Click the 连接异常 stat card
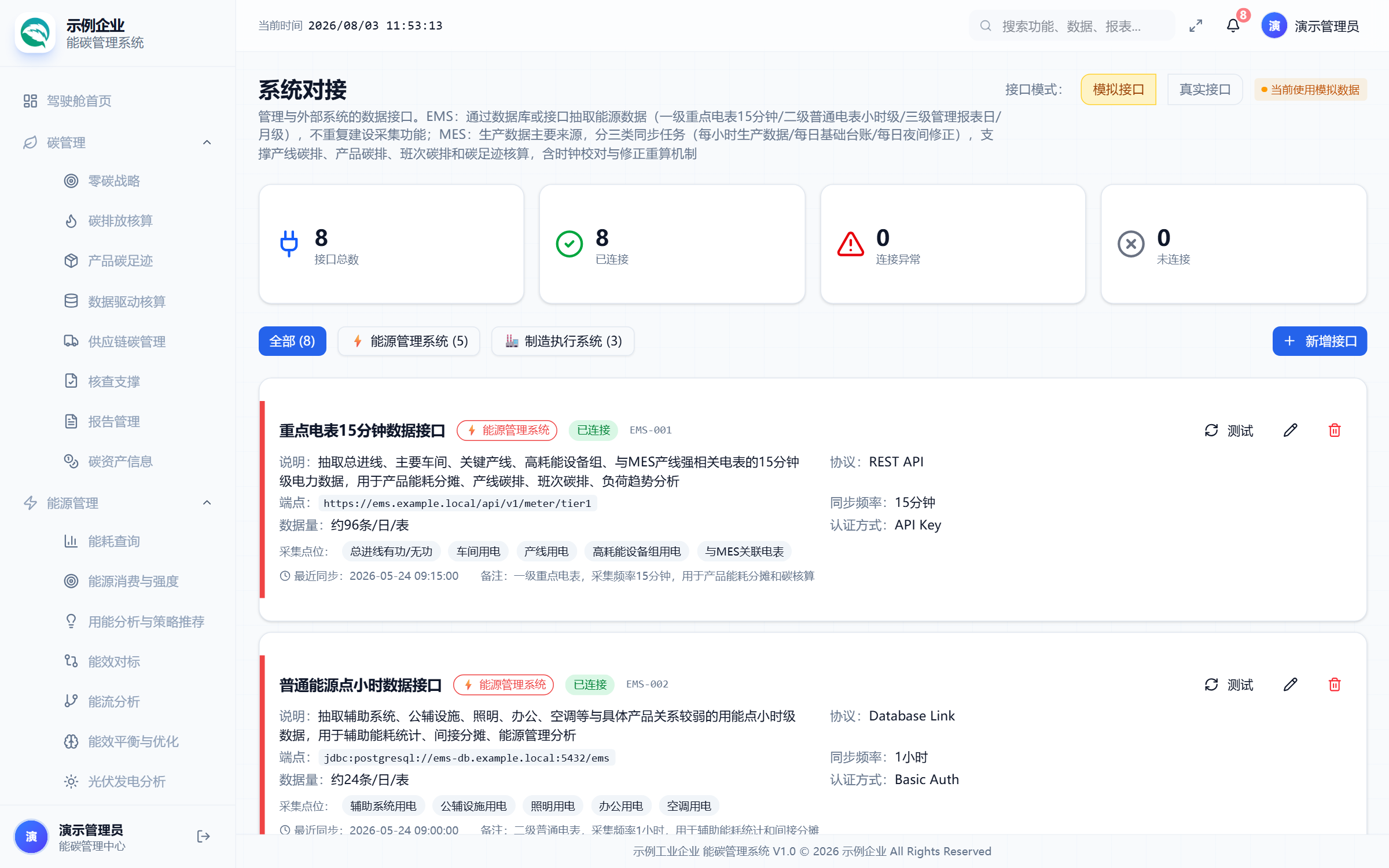The image size is (1389, 868). pos(953,244)
